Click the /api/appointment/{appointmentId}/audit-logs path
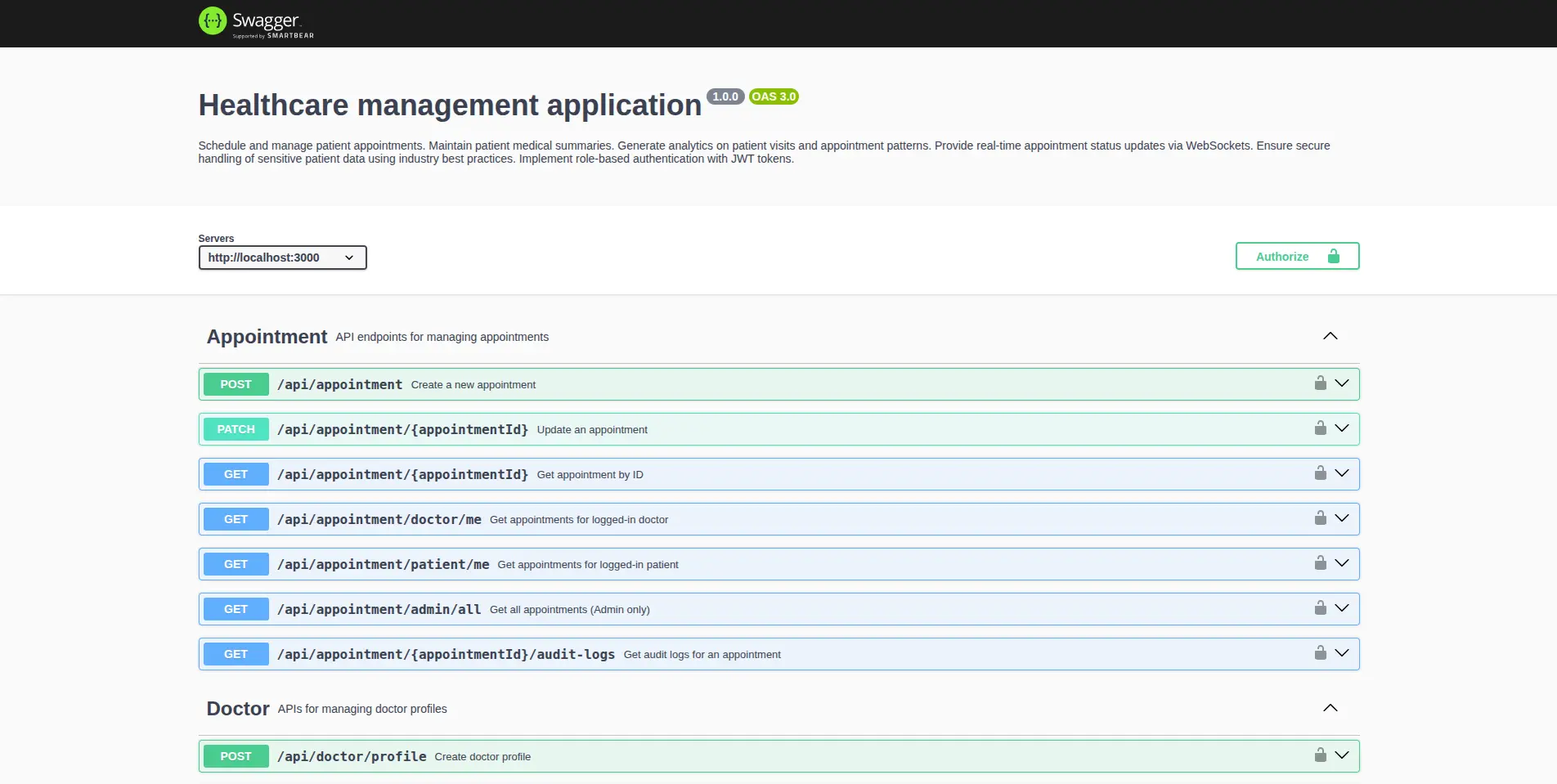The height and width of the screenshot is (784, 1557). click(x=446, y=654)
